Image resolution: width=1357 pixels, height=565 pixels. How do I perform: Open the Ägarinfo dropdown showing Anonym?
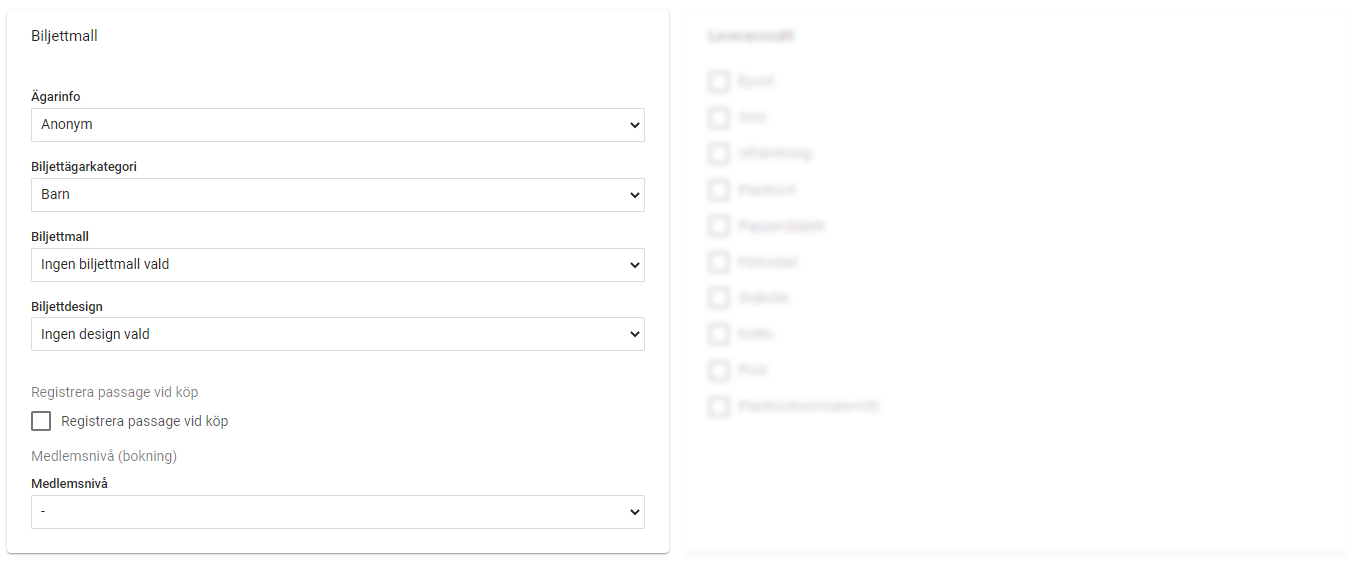tap(337, 125)
